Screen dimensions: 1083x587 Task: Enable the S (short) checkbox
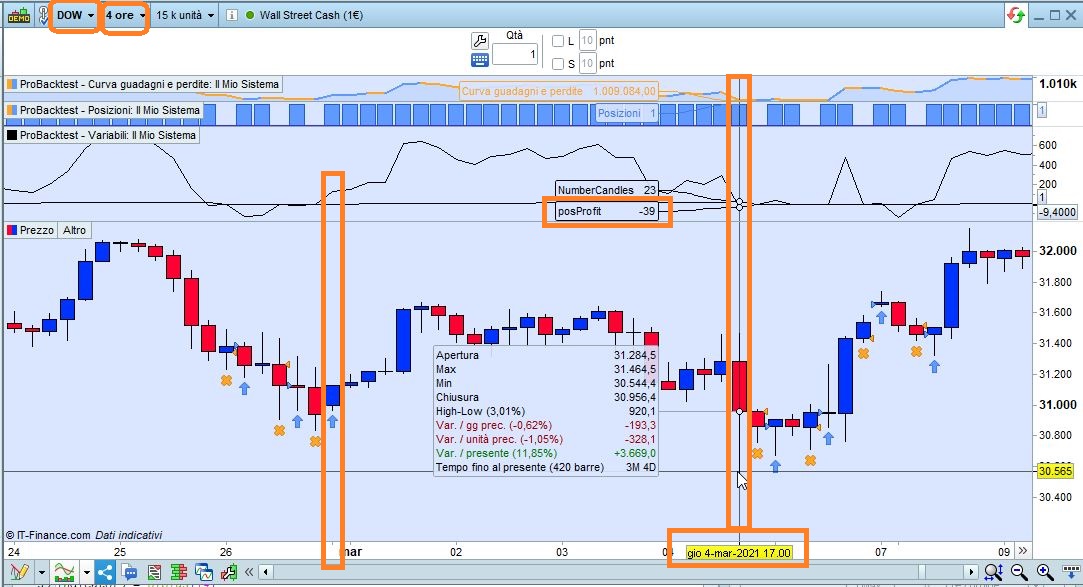(x=558, y=64)
